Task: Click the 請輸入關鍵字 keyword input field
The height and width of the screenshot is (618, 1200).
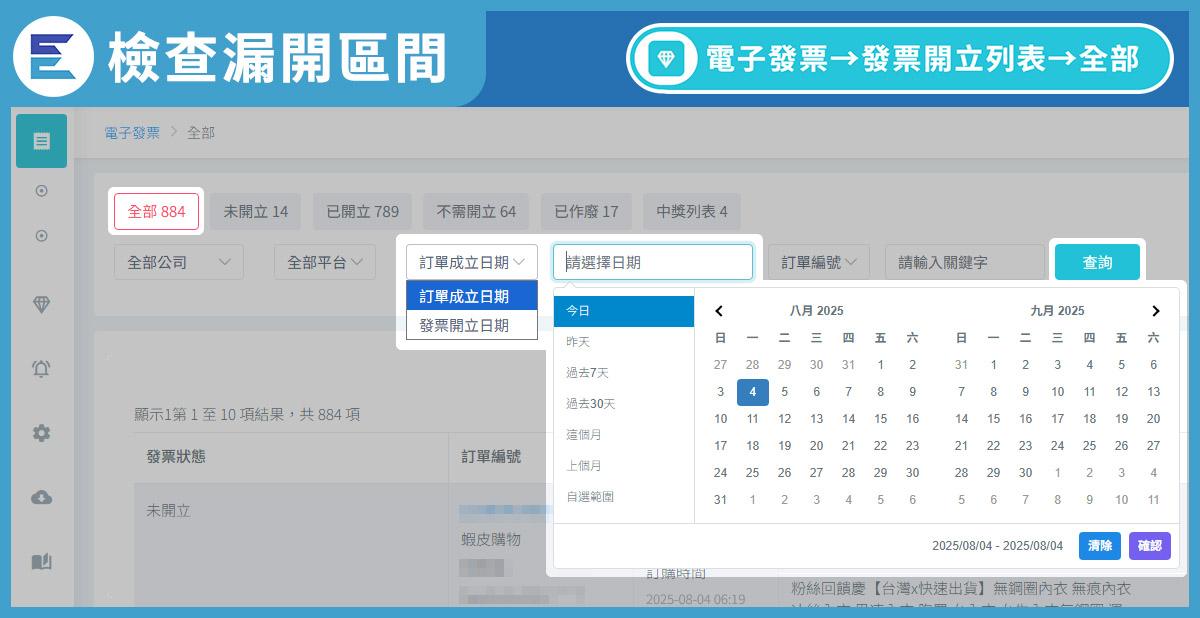Action: tap(964, 262)
